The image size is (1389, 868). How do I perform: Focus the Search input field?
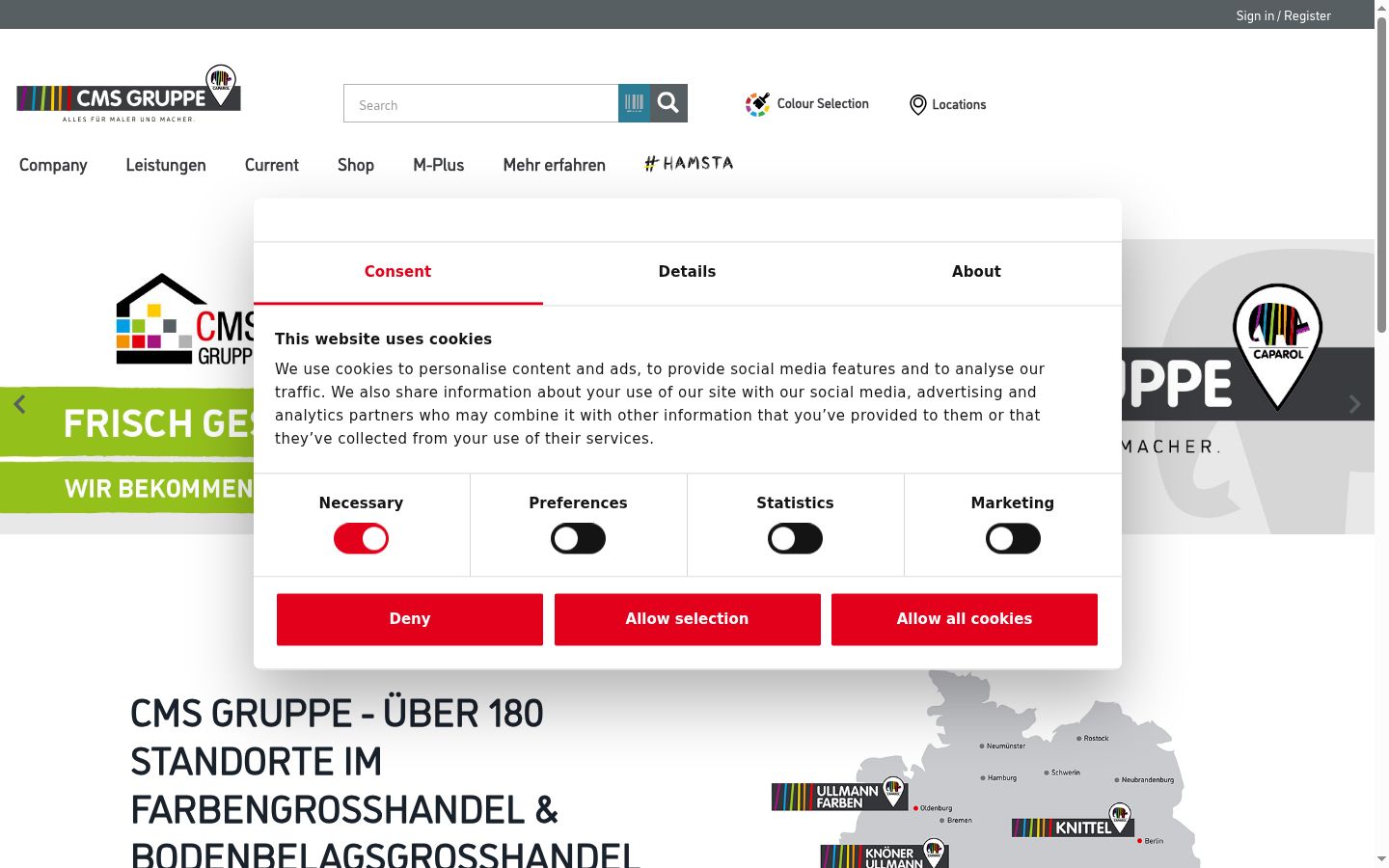point(481,103)
